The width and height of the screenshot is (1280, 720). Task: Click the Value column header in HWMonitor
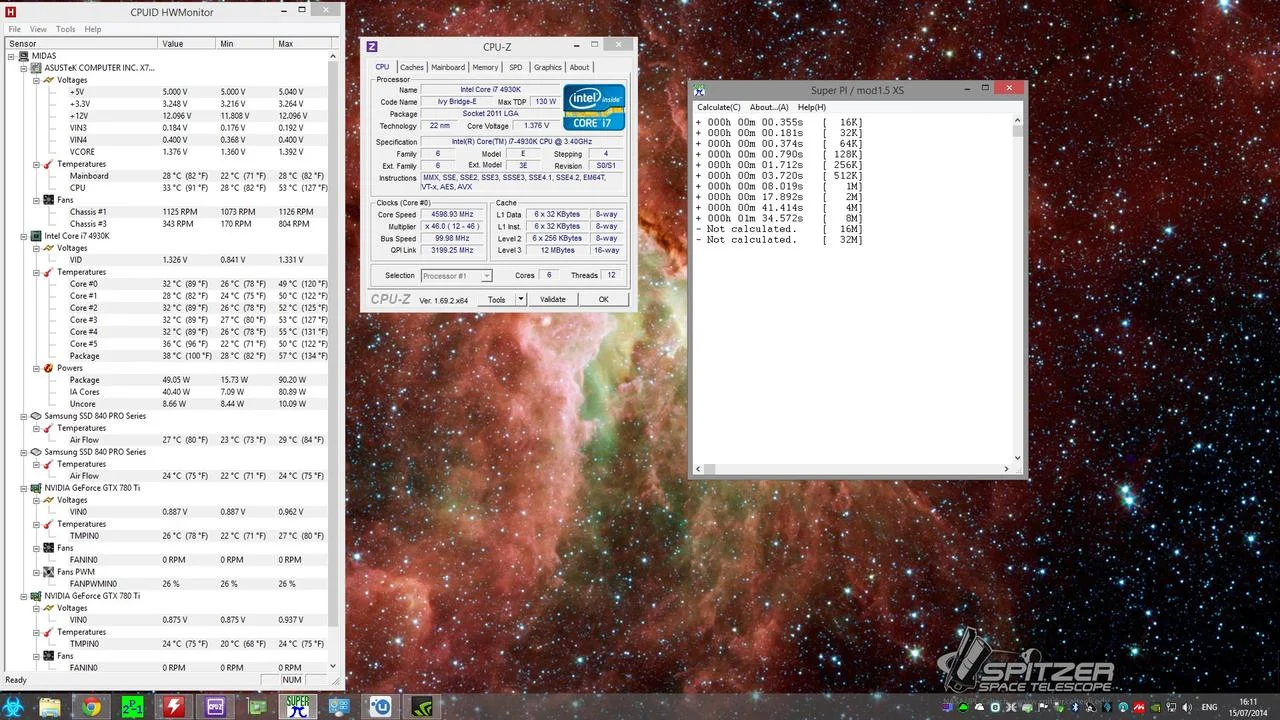coord(187,44)
